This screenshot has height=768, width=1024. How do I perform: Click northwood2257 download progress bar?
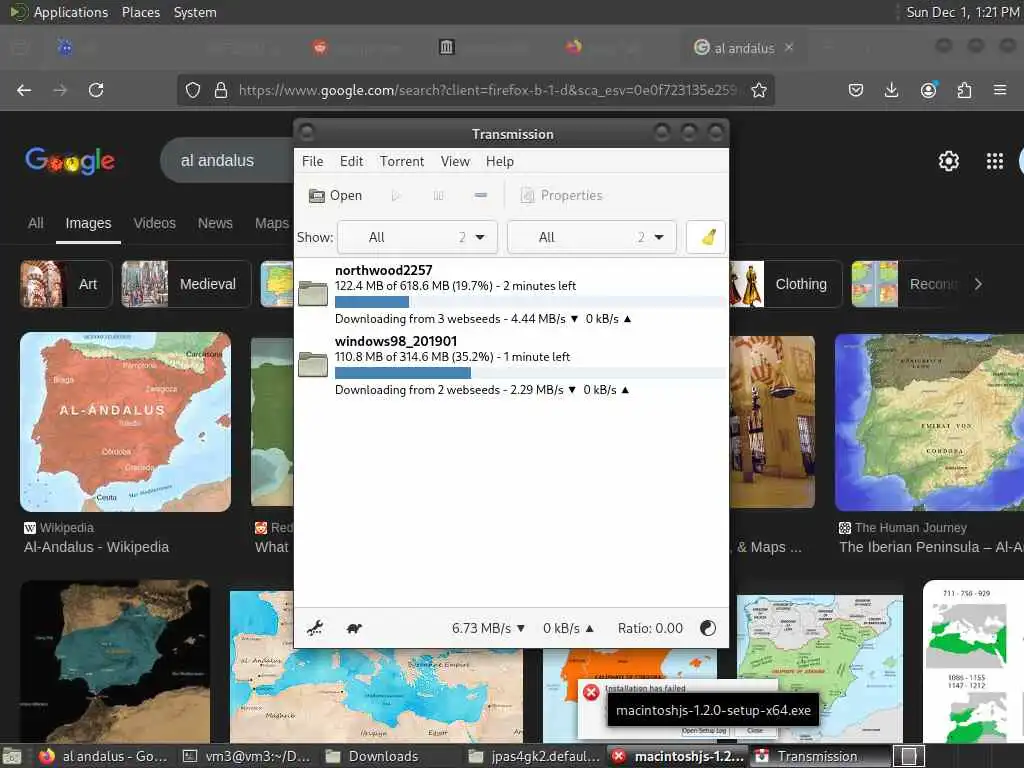tap(530, 302)
